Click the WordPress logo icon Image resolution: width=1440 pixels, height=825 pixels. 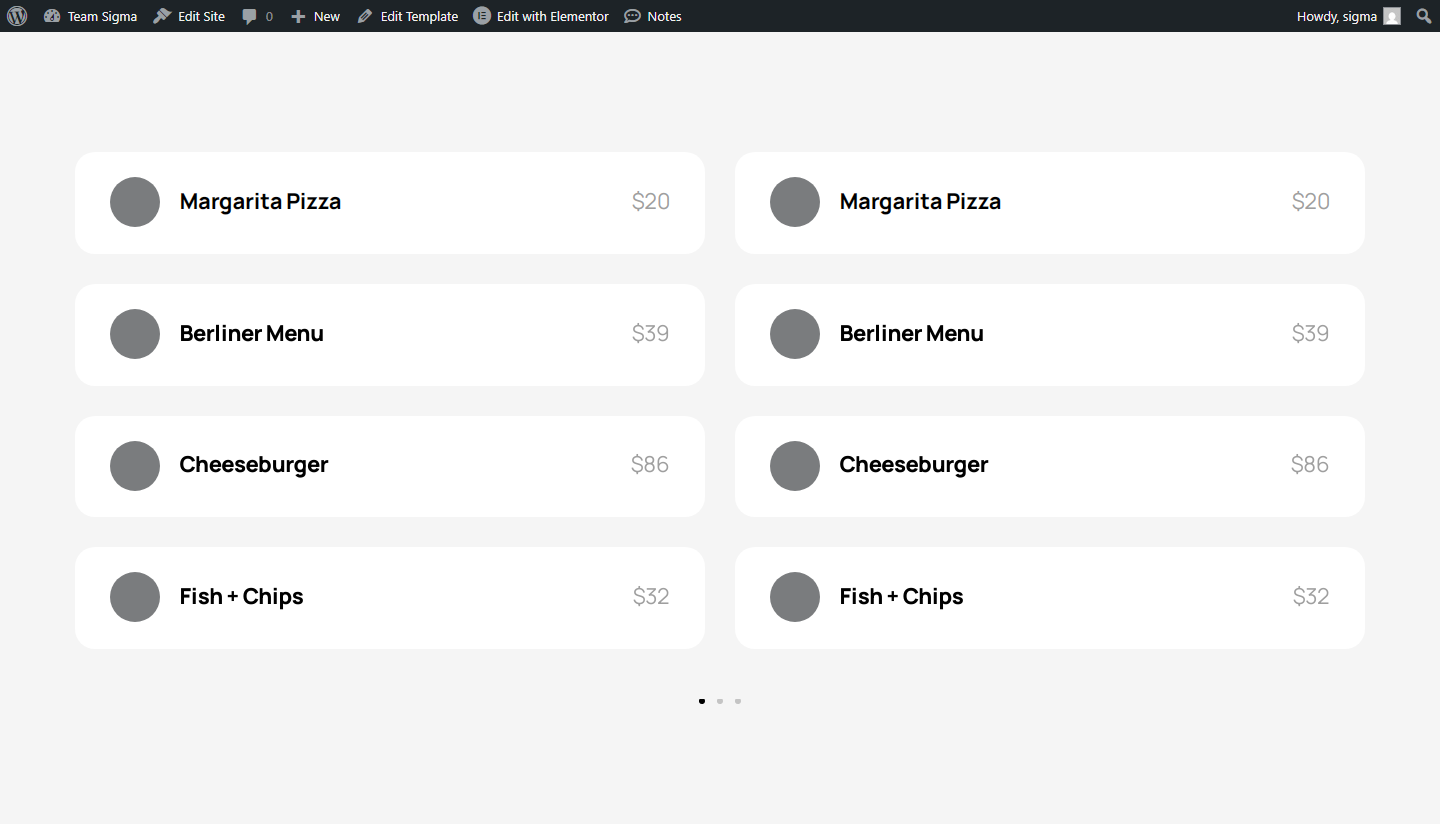pyautogui.click(x=17, y=16)
